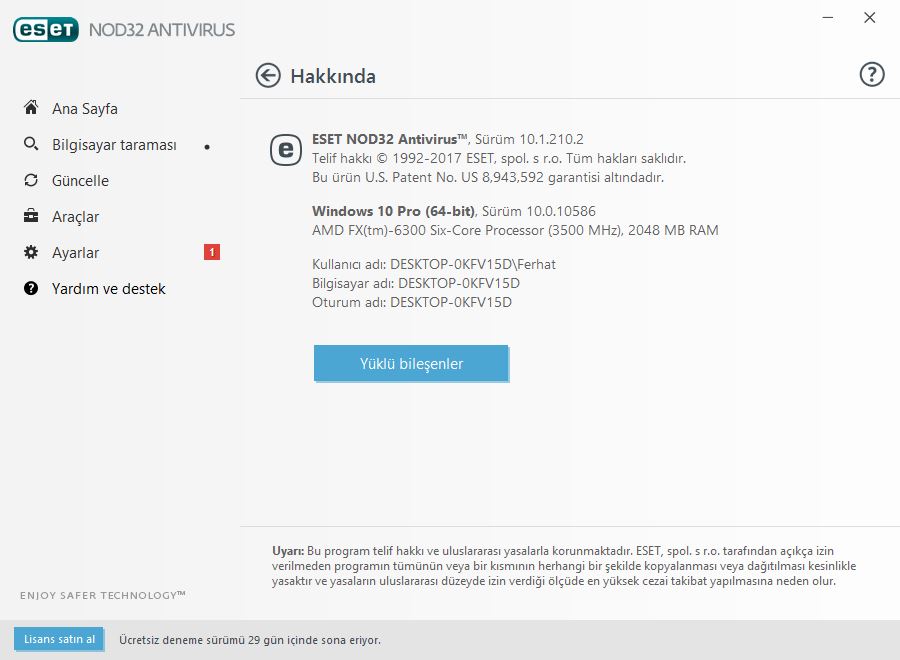Click the Oturum adı line
900x660 pixels.
coord(412,302)
